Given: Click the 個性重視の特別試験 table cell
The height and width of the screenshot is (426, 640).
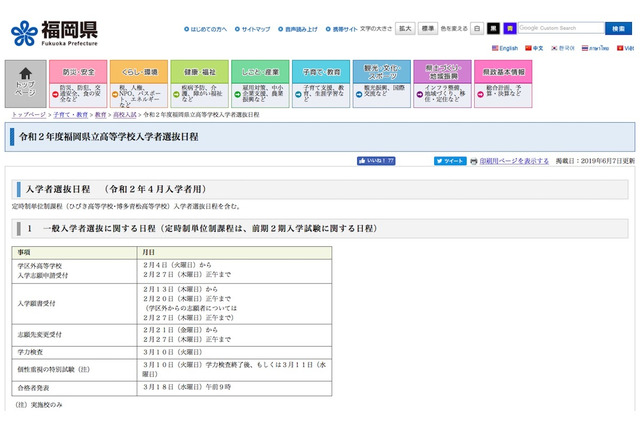Looking at the screenshot, I should [74, 370].
